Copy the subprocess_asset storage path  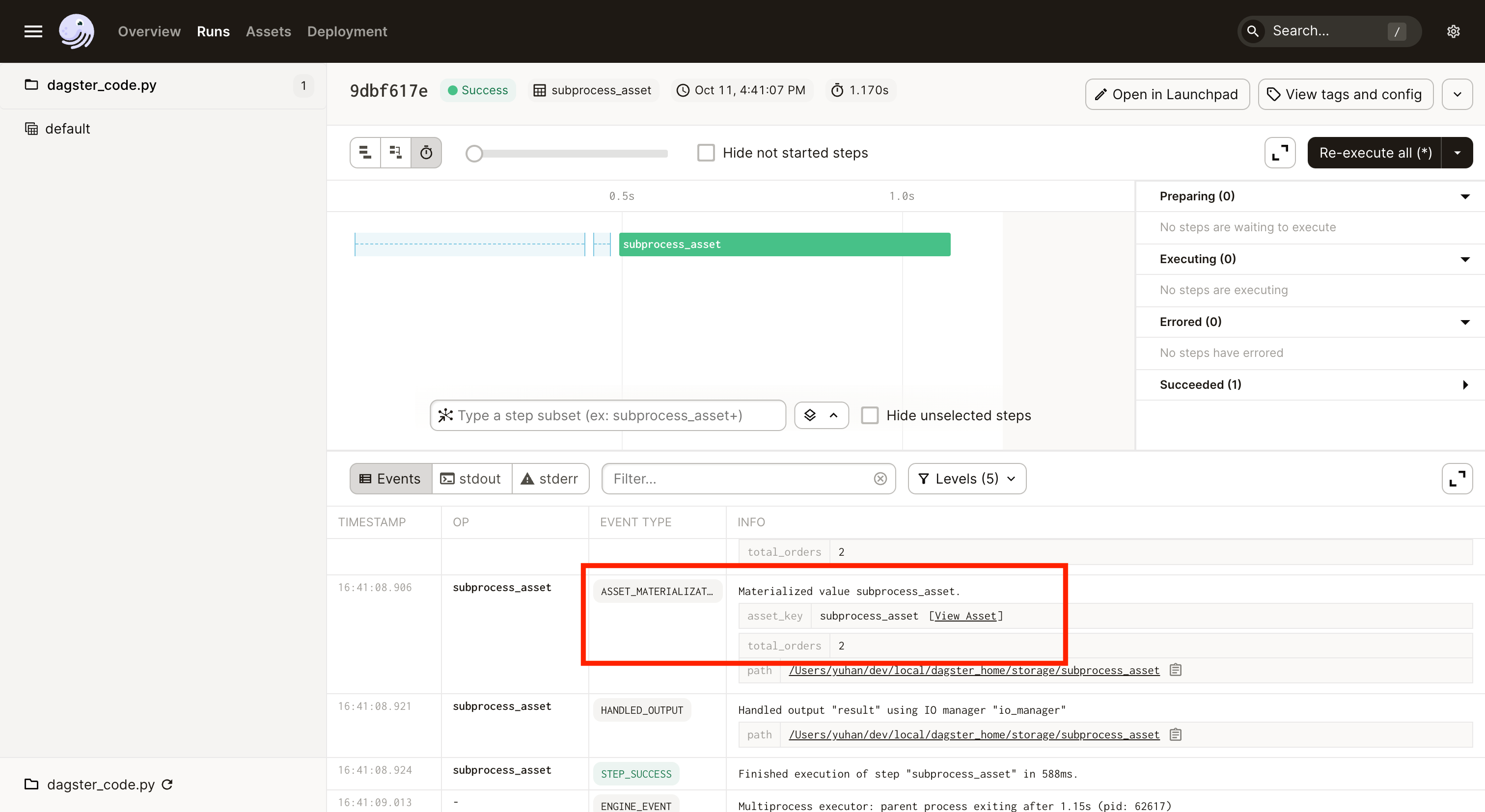(x=1176, y=670)
